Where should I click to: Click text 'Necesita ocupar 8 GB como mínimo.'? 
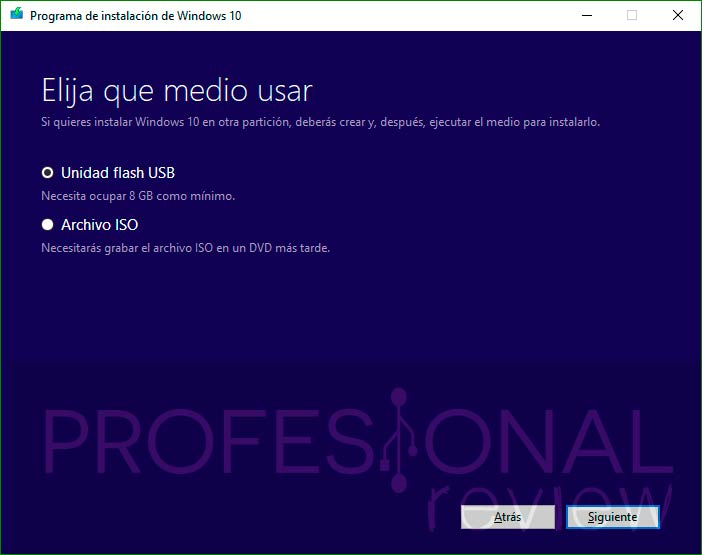tap(138, 196)
